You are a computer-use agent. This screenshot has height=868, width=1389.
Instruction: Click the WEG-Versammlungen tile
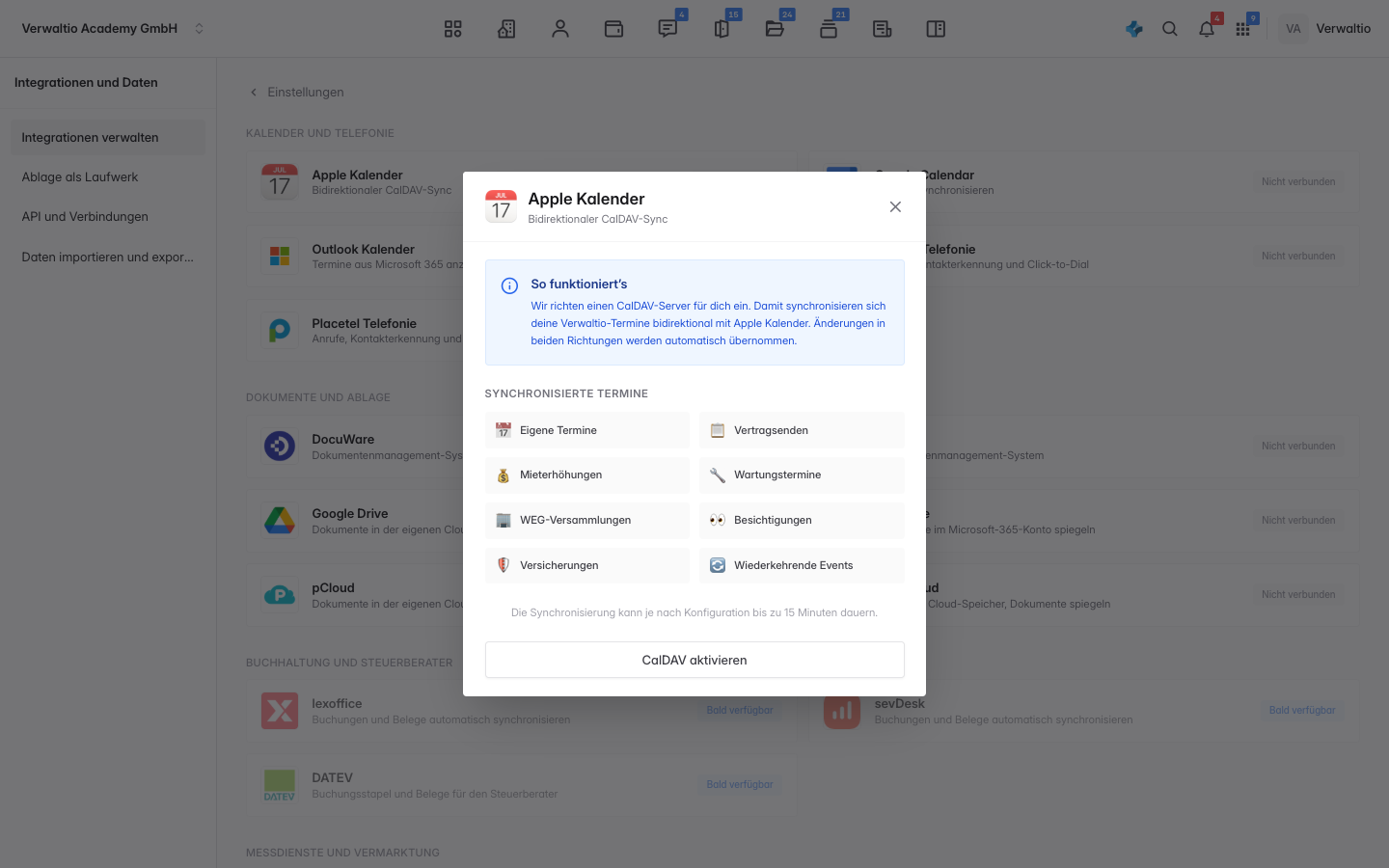coord(587,521)
